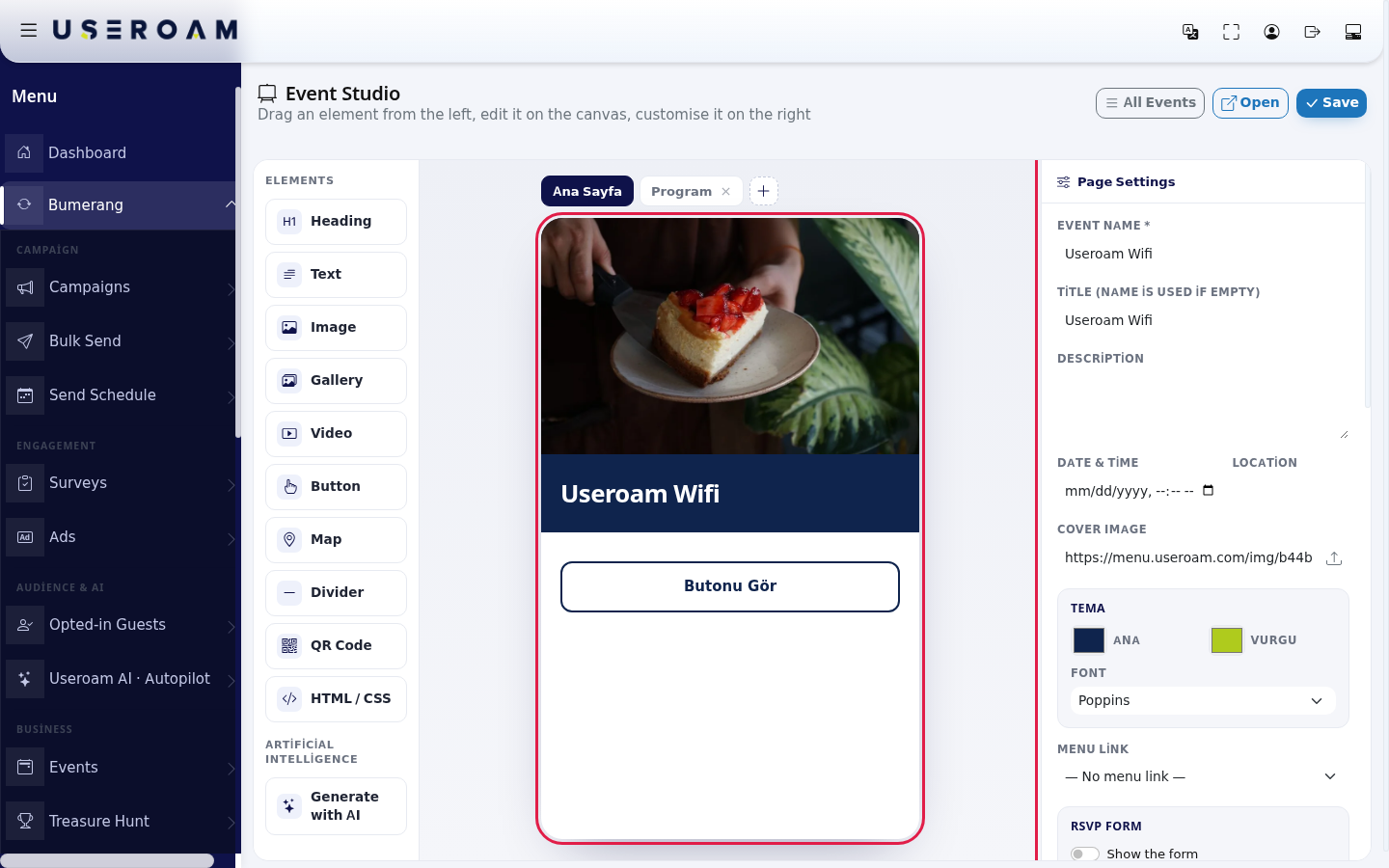This screenshot has height=868, width=1389.
Task: Open the Font dropdown showing Poppins
Action: click(x=1203, y=700)
